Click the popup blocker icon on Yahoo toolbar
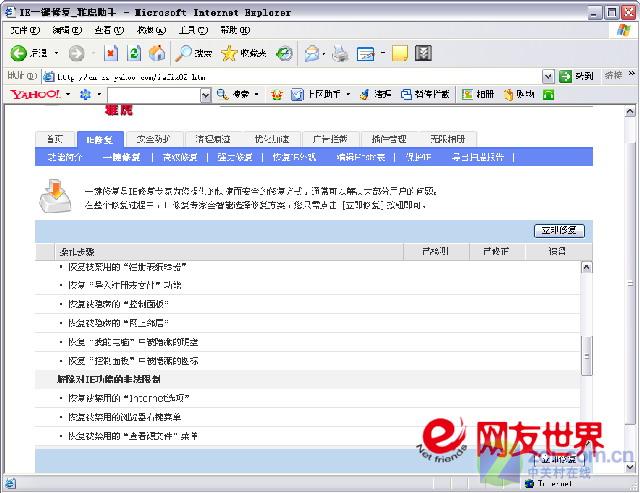Viewport: 640px width, 493px height. point(406,95)
